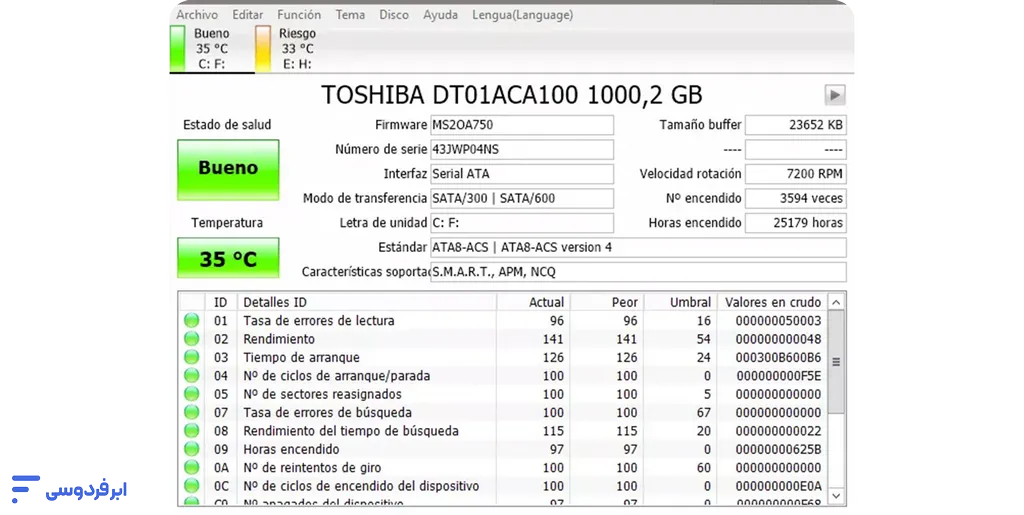Viewport: 1024px width, 515px height.
Task: Open the Función menu
Action: (299, 14)
